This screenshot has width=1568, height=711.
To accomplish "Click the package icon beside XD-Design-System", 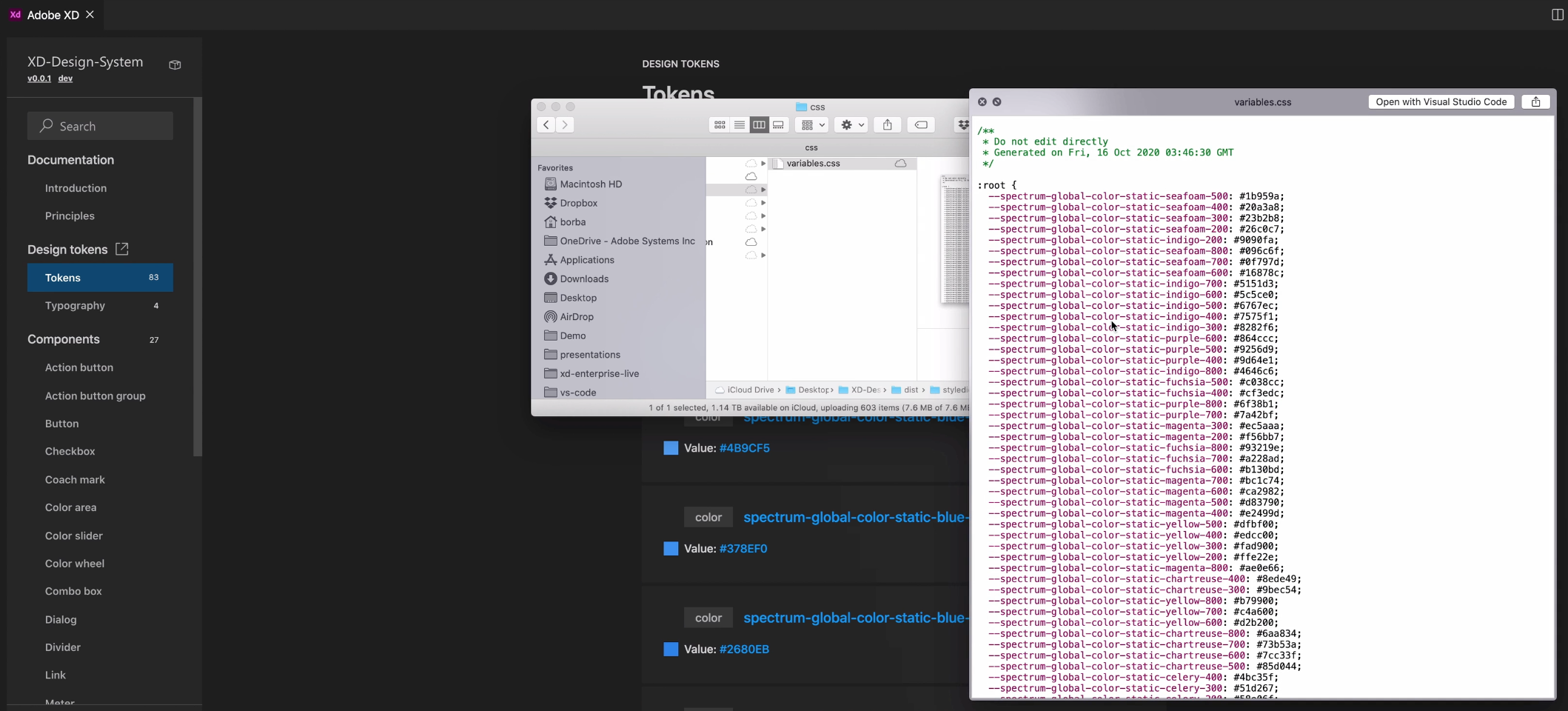I will coord(175,65).
